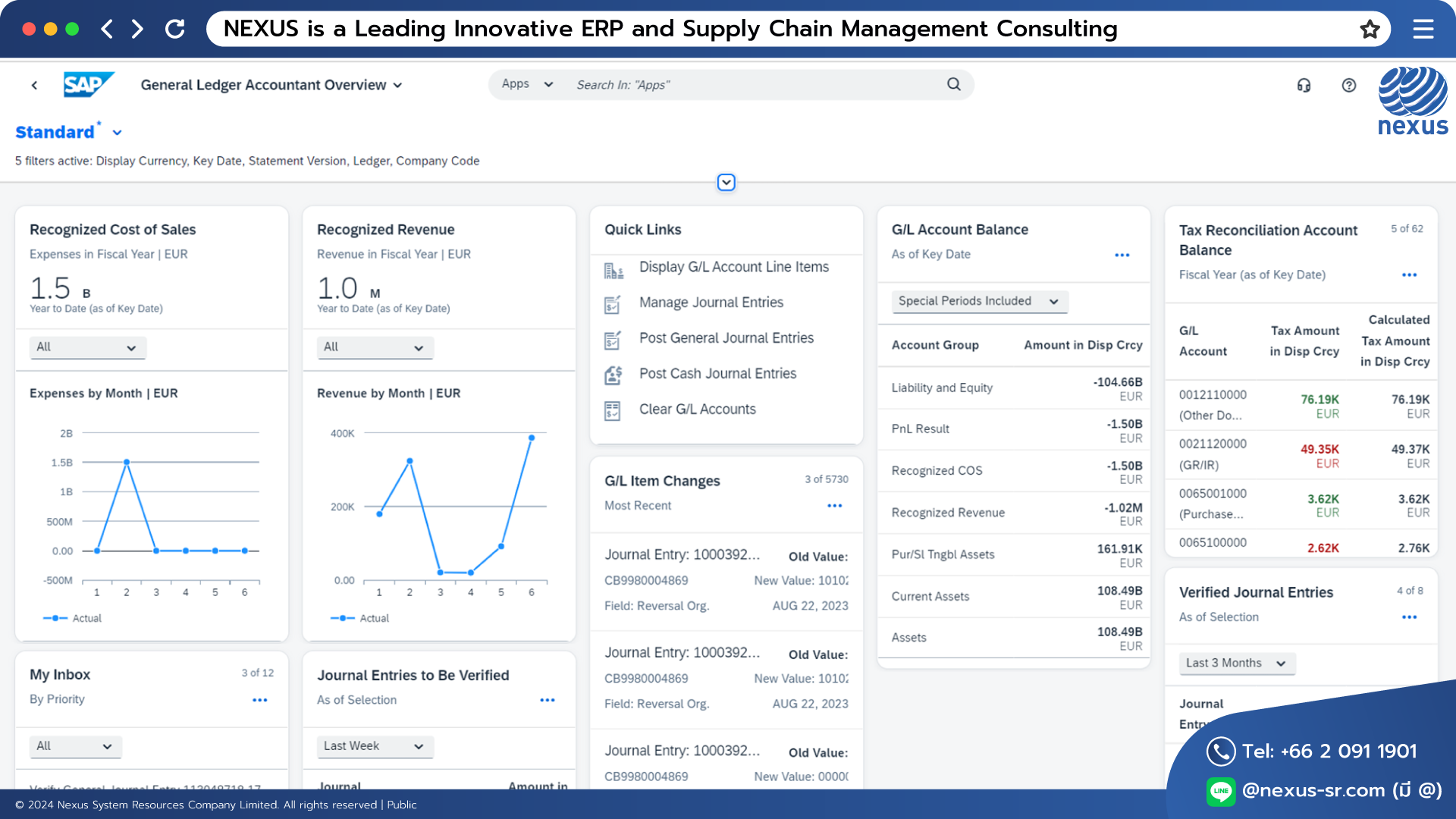This screenshot has height=819, width=1456.
Task: Open Tax Reconciliation card three-dot menu
Action: click(1409, 275)
